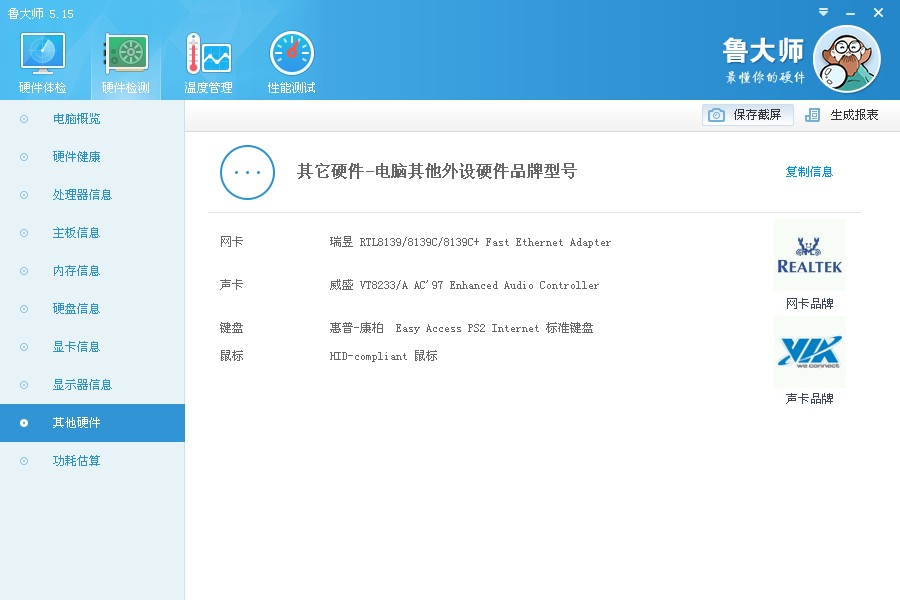Select the 网卡 row label
The width and height of the screenshot is (900, 600).
(x=231, y=242)
